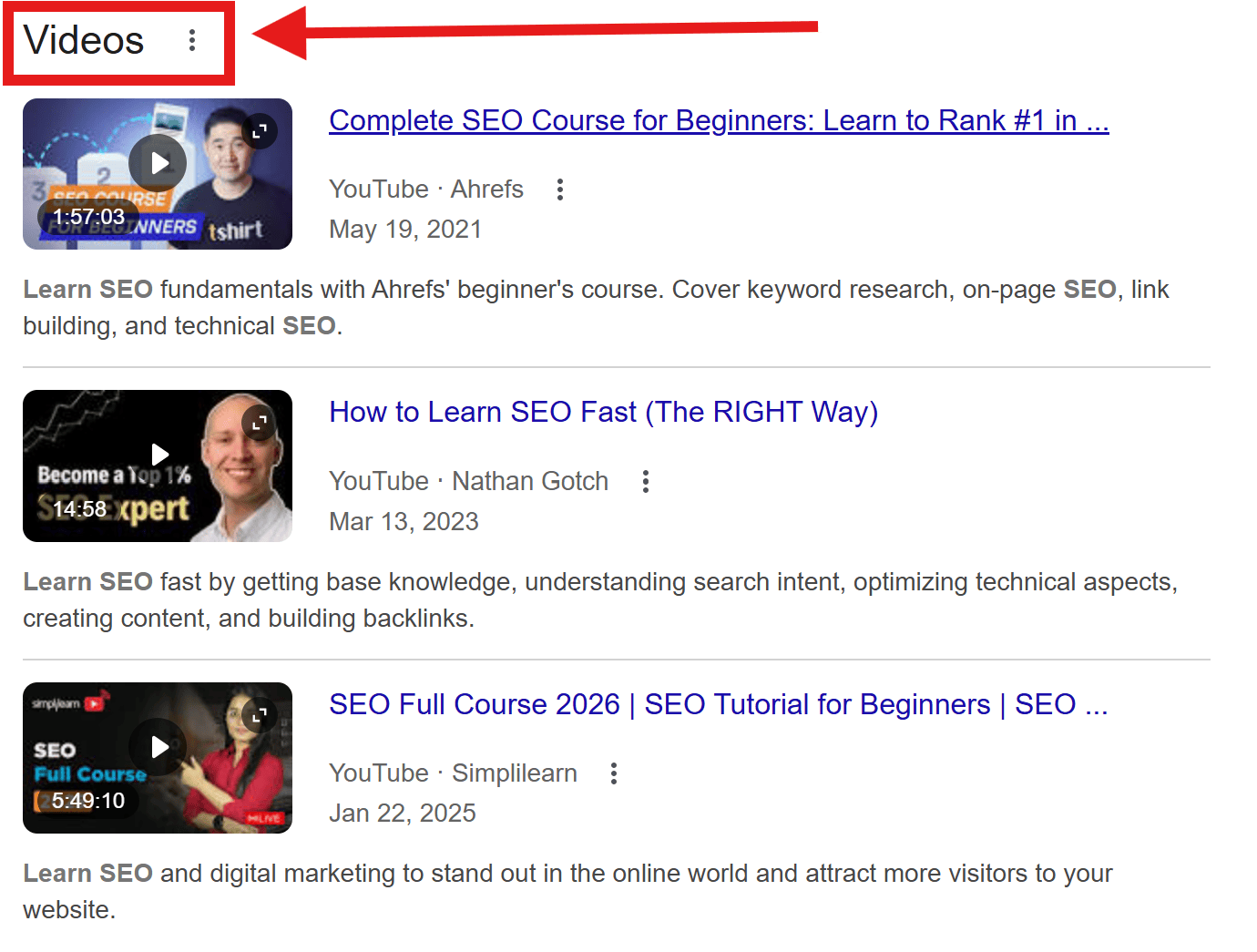Click the YouTube · Nathan Gotch source text

click(468, 481)
